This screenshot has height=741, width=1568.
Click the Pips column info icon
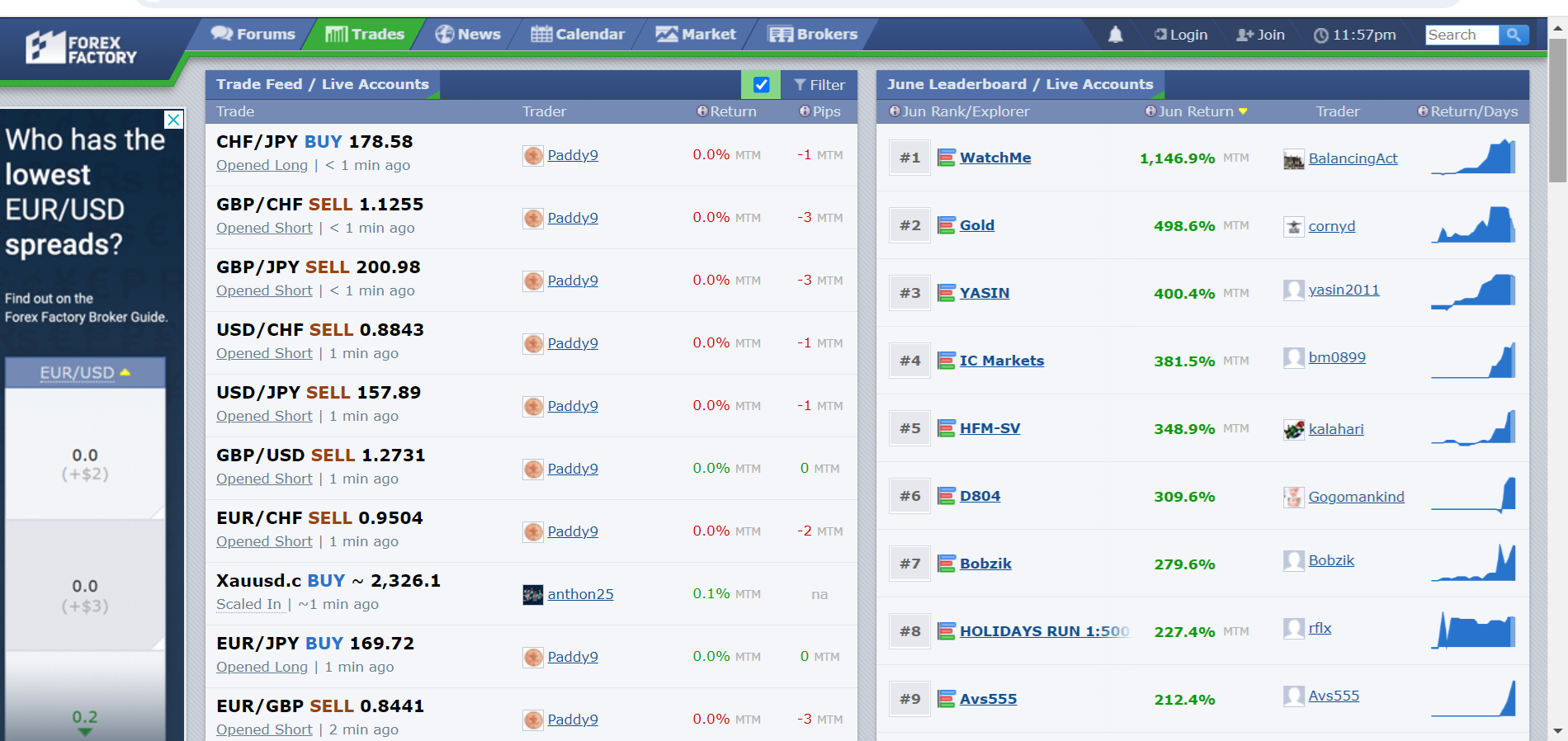[x=805, y=111]
